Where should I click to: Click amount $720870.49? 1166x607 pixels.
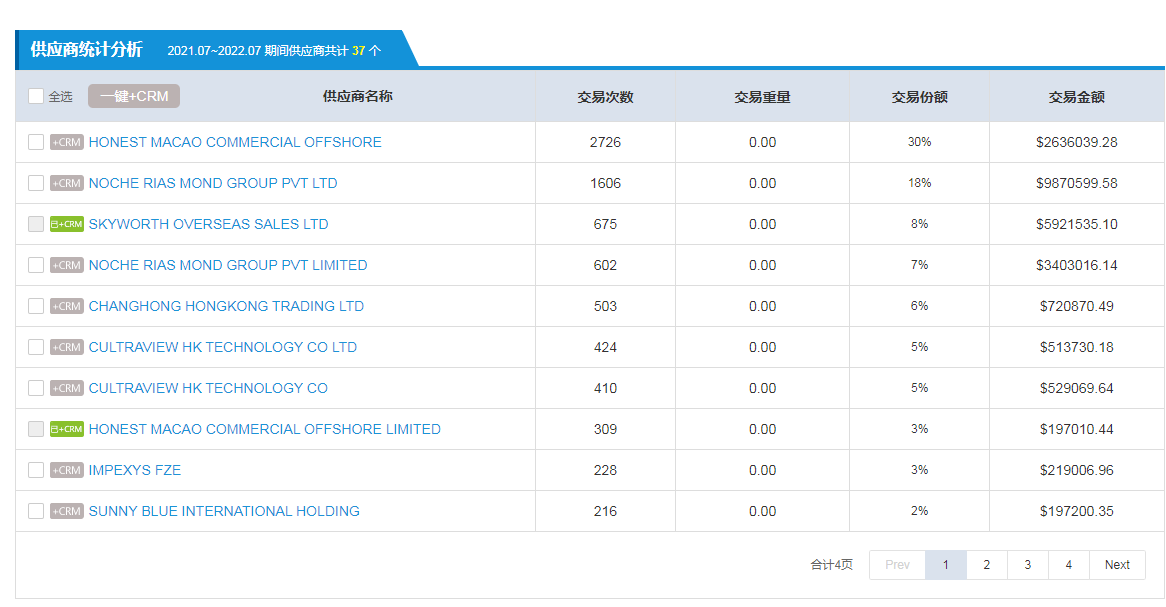1077,306
